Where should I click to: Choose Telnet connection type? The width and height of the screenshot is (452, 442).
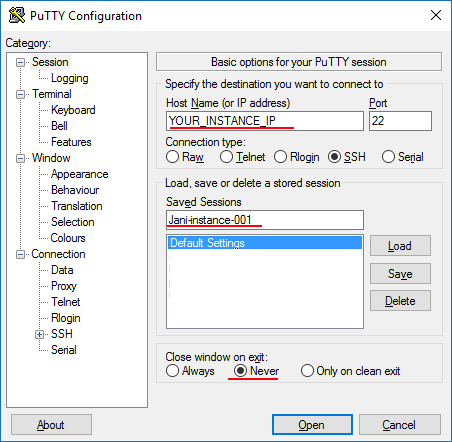(x=226, y=157)
